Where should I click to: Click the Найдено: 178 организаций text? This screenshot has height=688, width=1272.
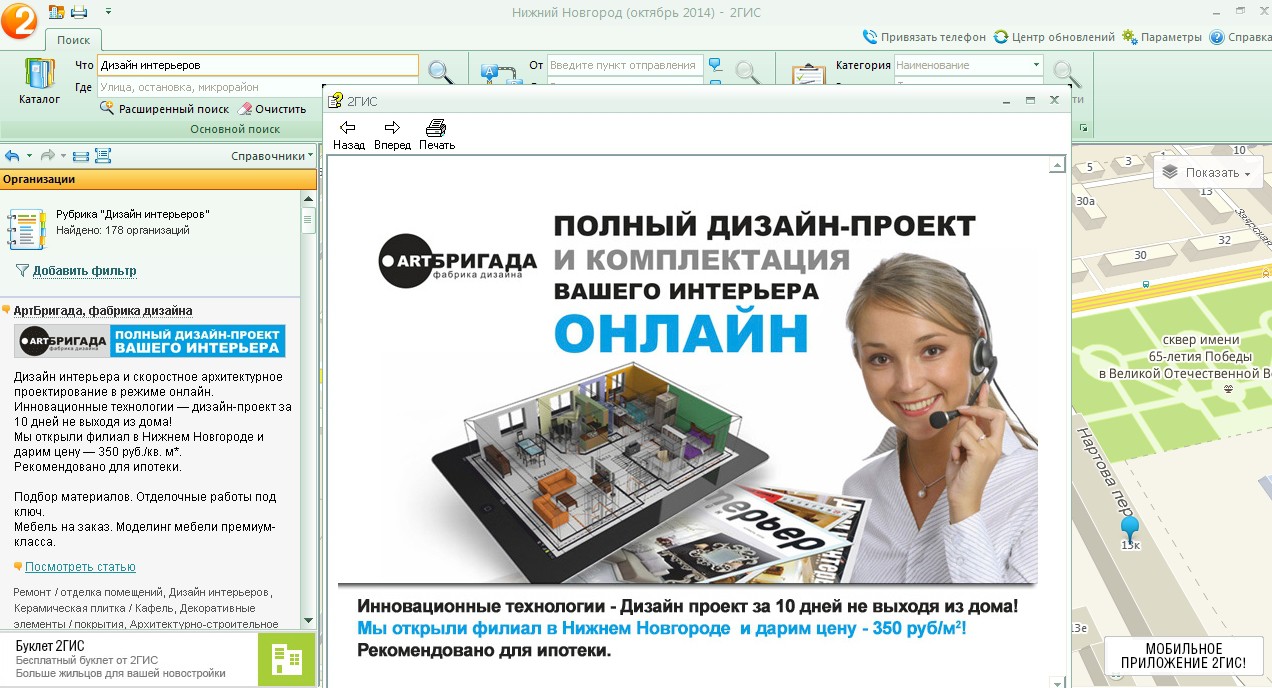pyautogui.click(x=121, y=230)
